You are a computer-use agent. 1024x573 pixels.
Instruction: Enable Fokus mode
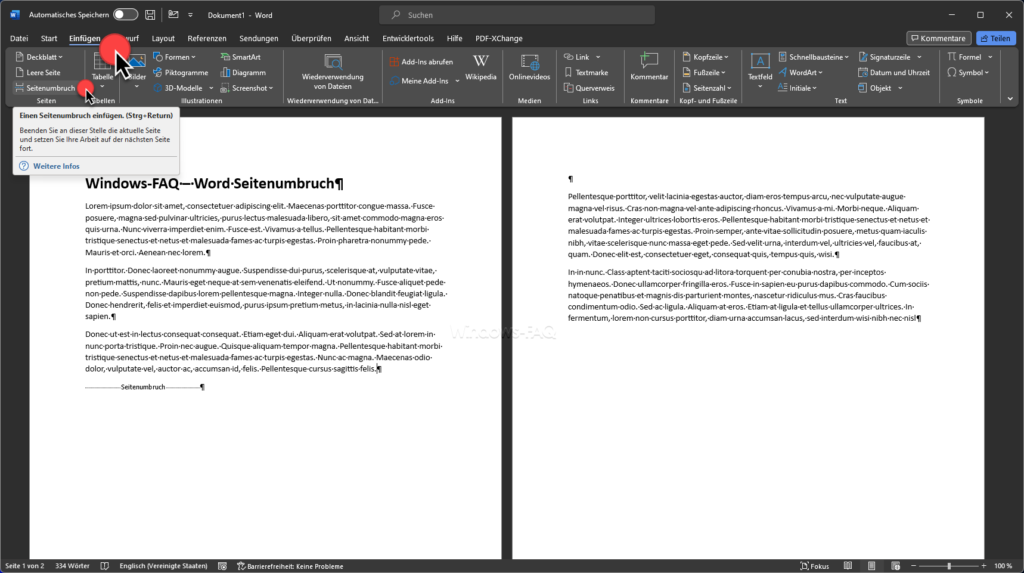click(815, 566)
